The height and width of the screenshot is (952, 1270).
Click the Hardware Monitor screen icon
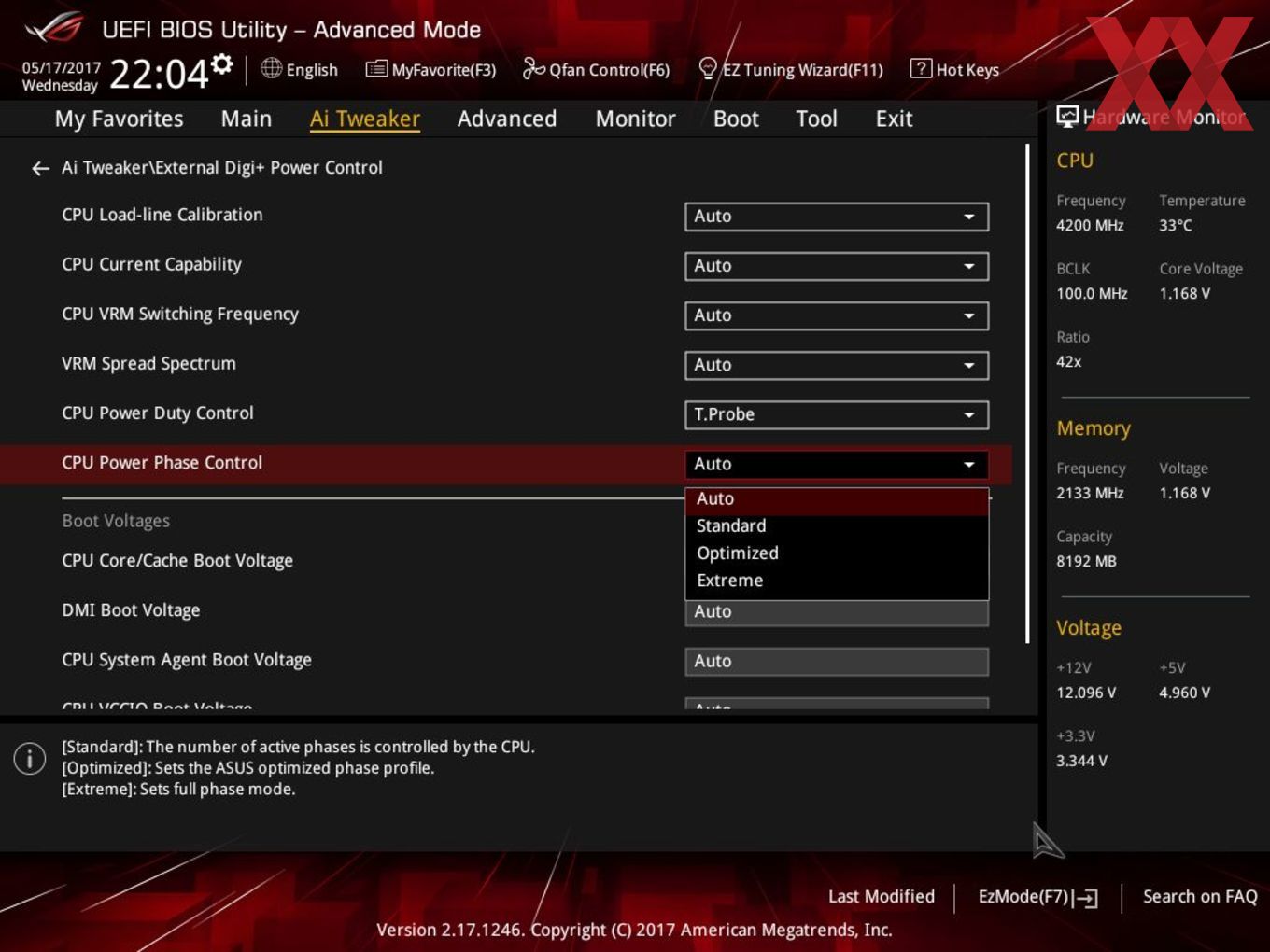pyautogui.click(x=1067, y=117)
